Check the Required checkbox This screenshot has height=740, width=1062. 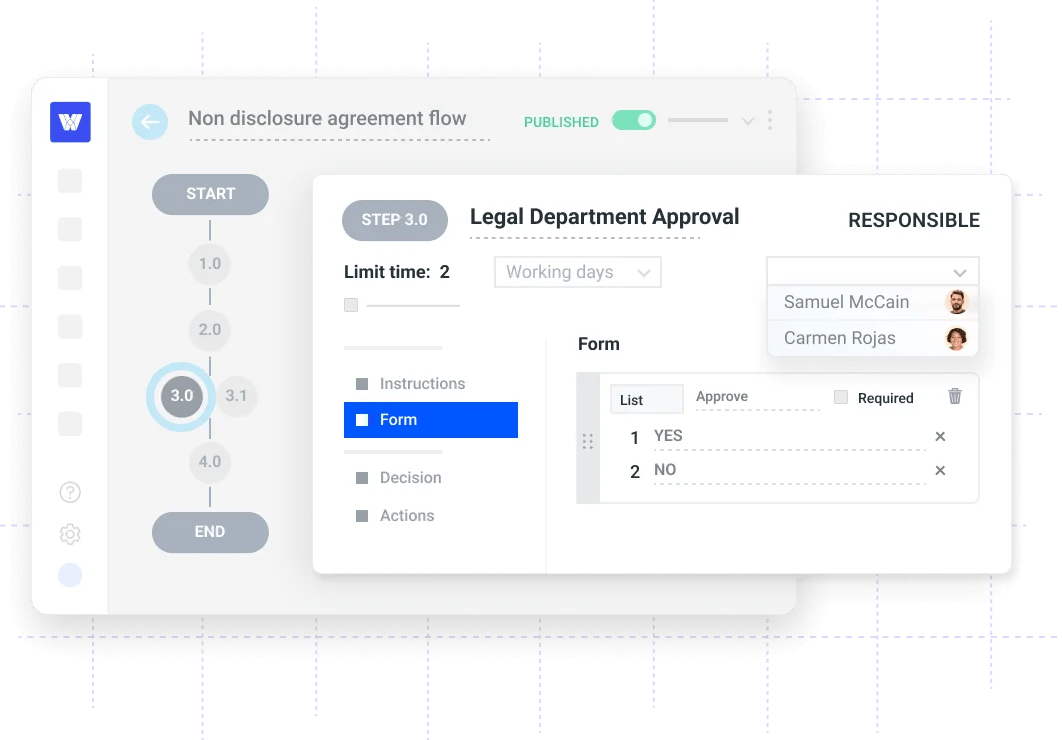pos(841,397)
